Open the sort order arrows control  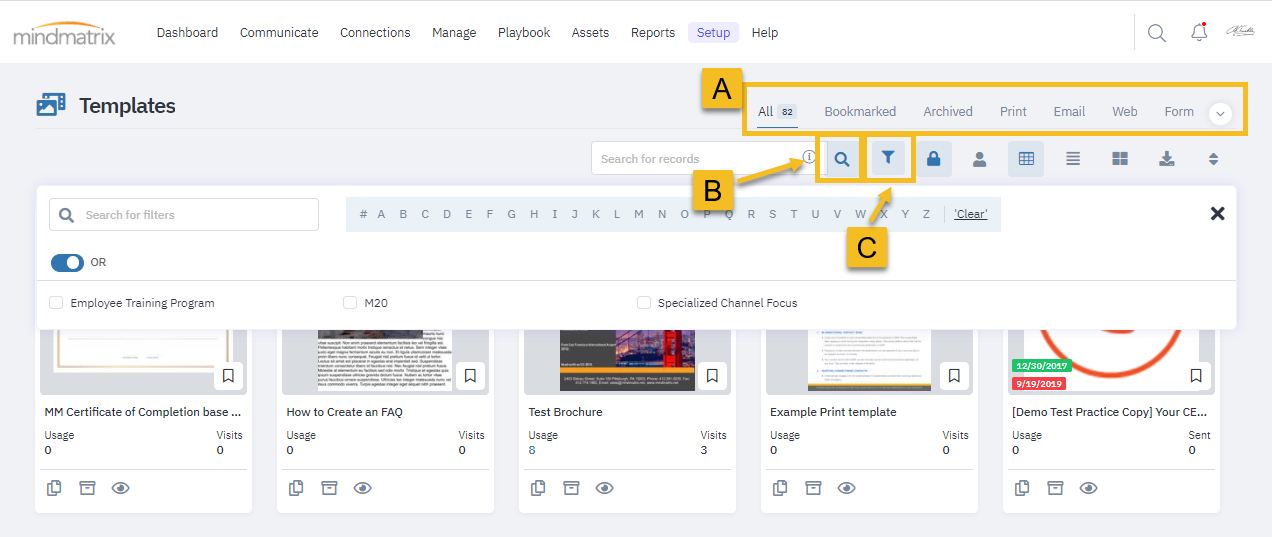[x=1214, y=159]
